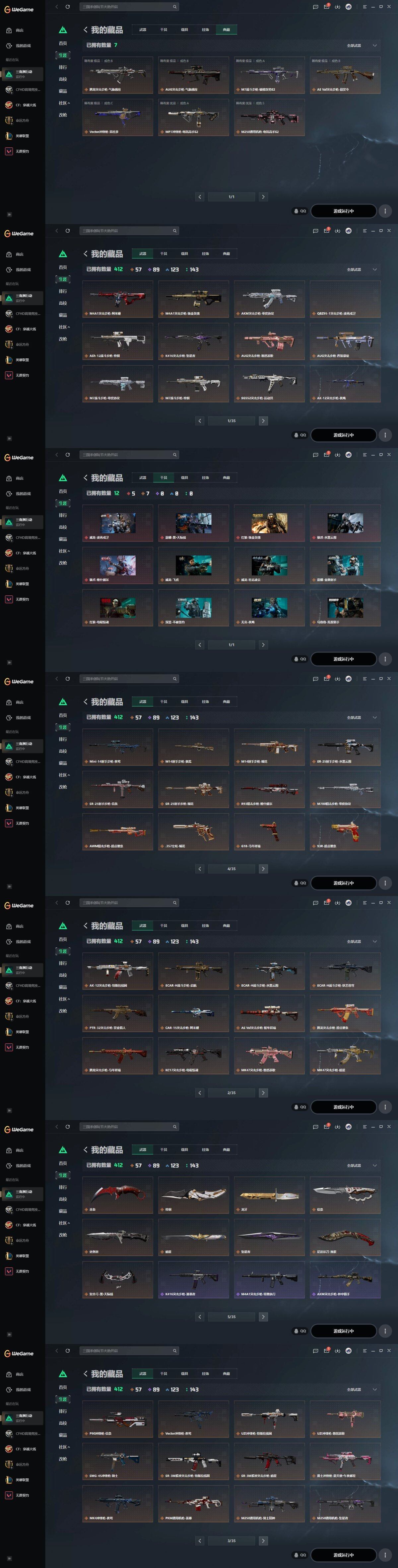The width and height of the screenshot is (398, 1568).
Task: Click refresh icon in the 5/35 window
Action: [x=68, y=1127]
